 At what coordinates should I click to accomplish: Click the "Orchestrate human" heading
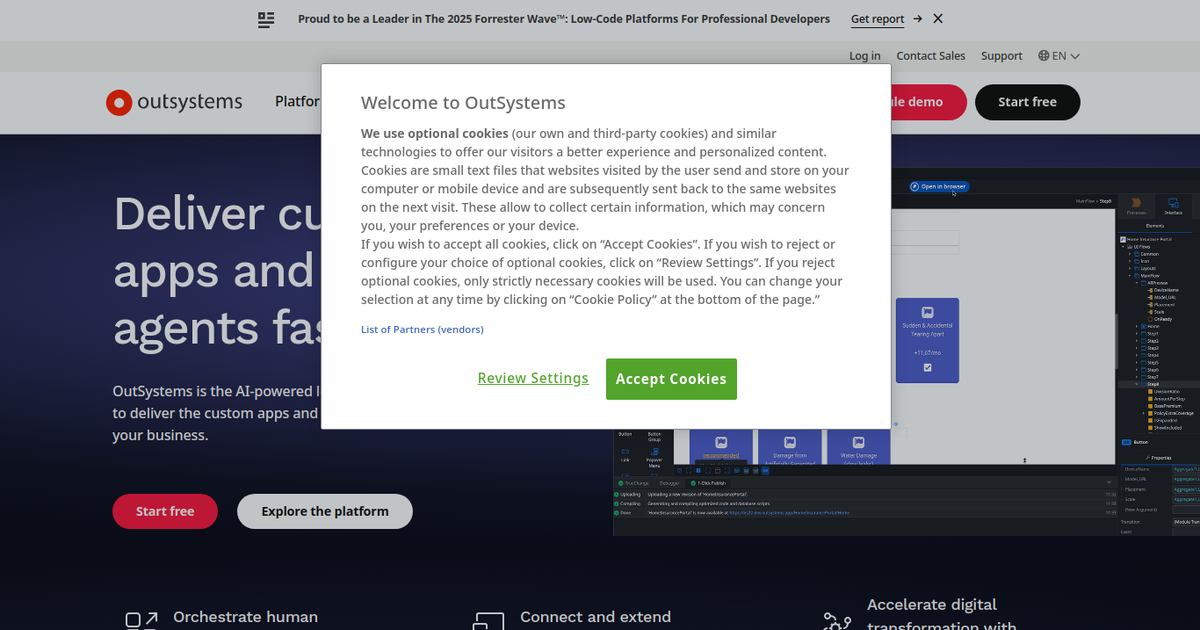coord(246,617)
